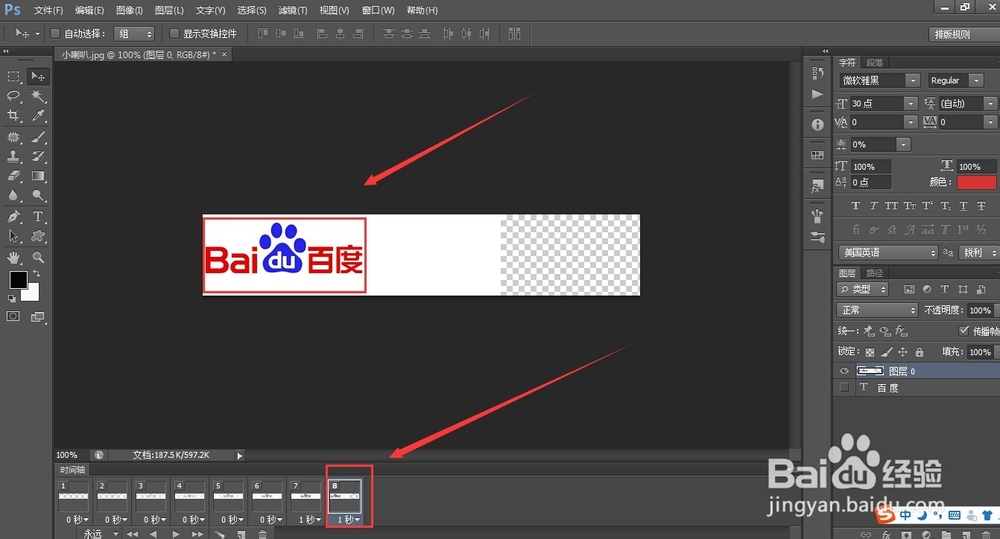Switch to the 段落 tab
The image size is (1000, 539).
click(x=874, y=63)
